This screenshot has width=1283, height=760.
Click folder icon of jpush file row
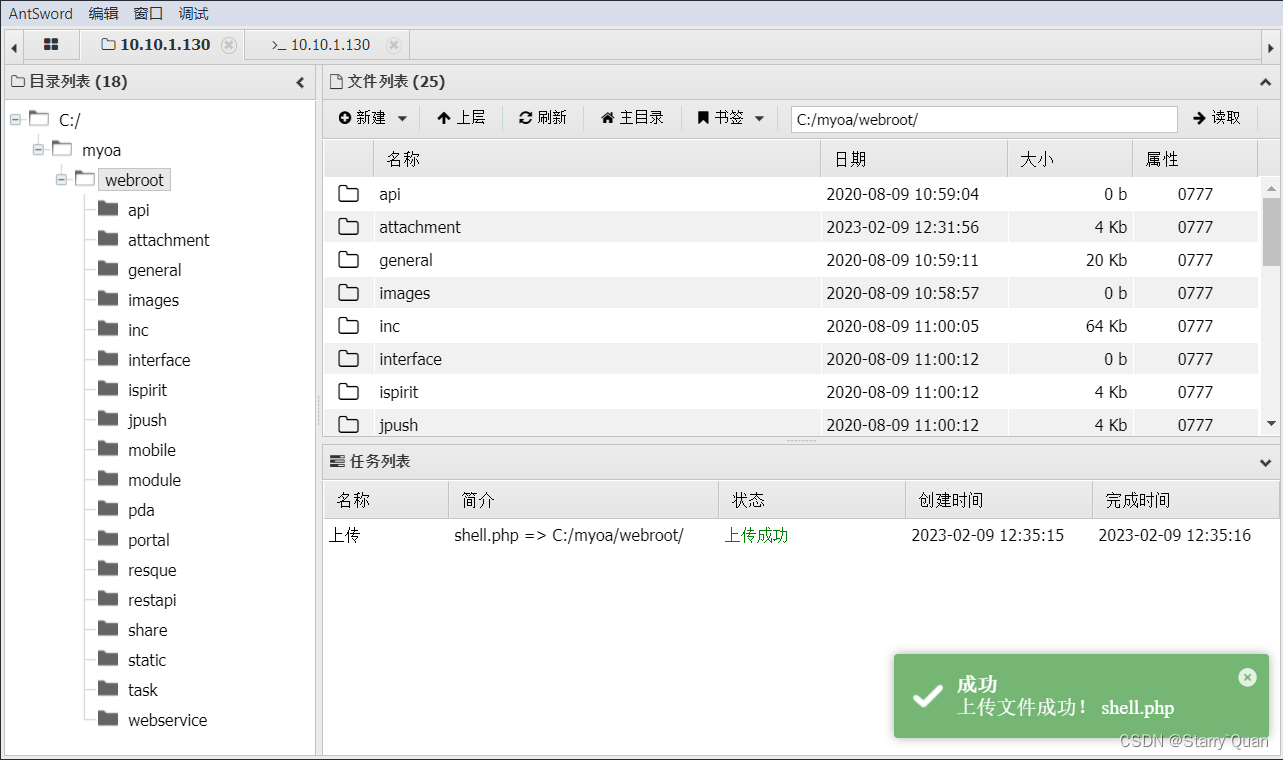(x=348, y=425)
